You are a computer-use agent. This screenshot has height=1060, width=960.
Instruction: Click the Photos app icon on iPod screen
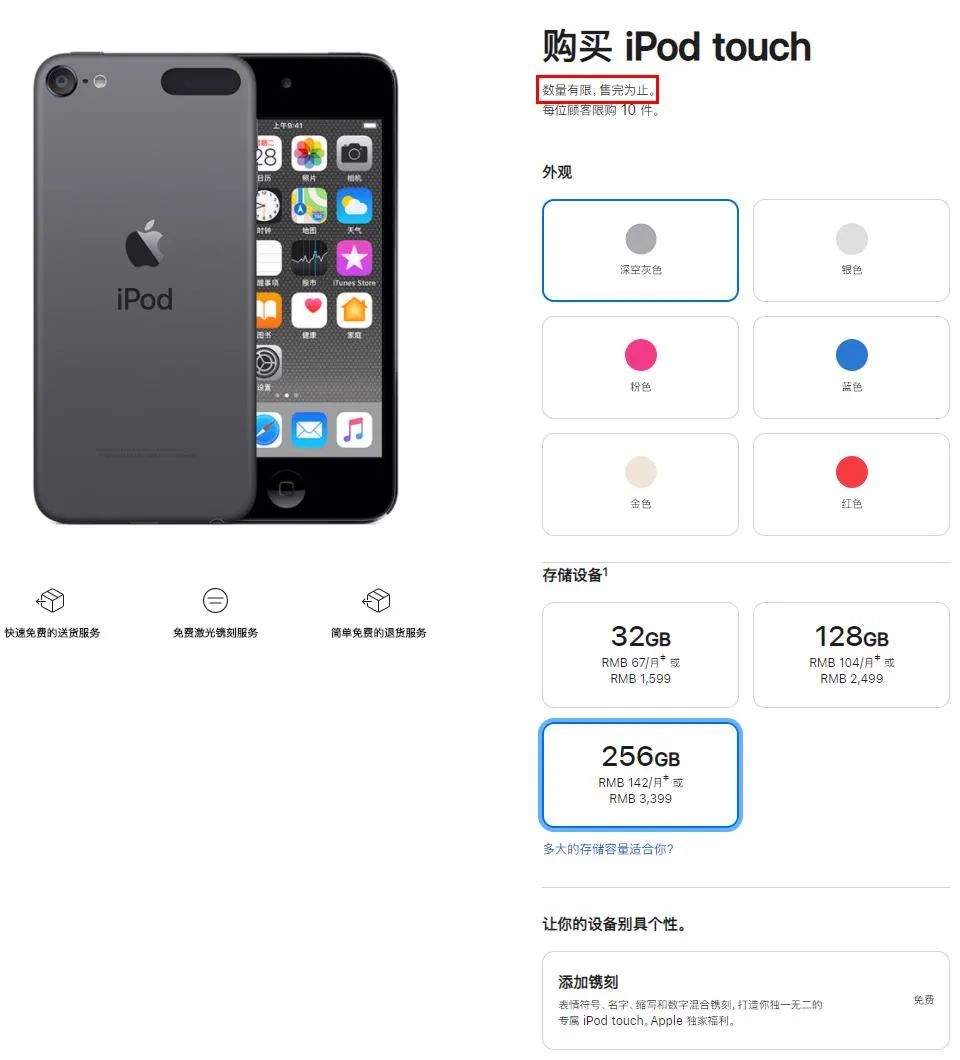click(x=309, y=153)
